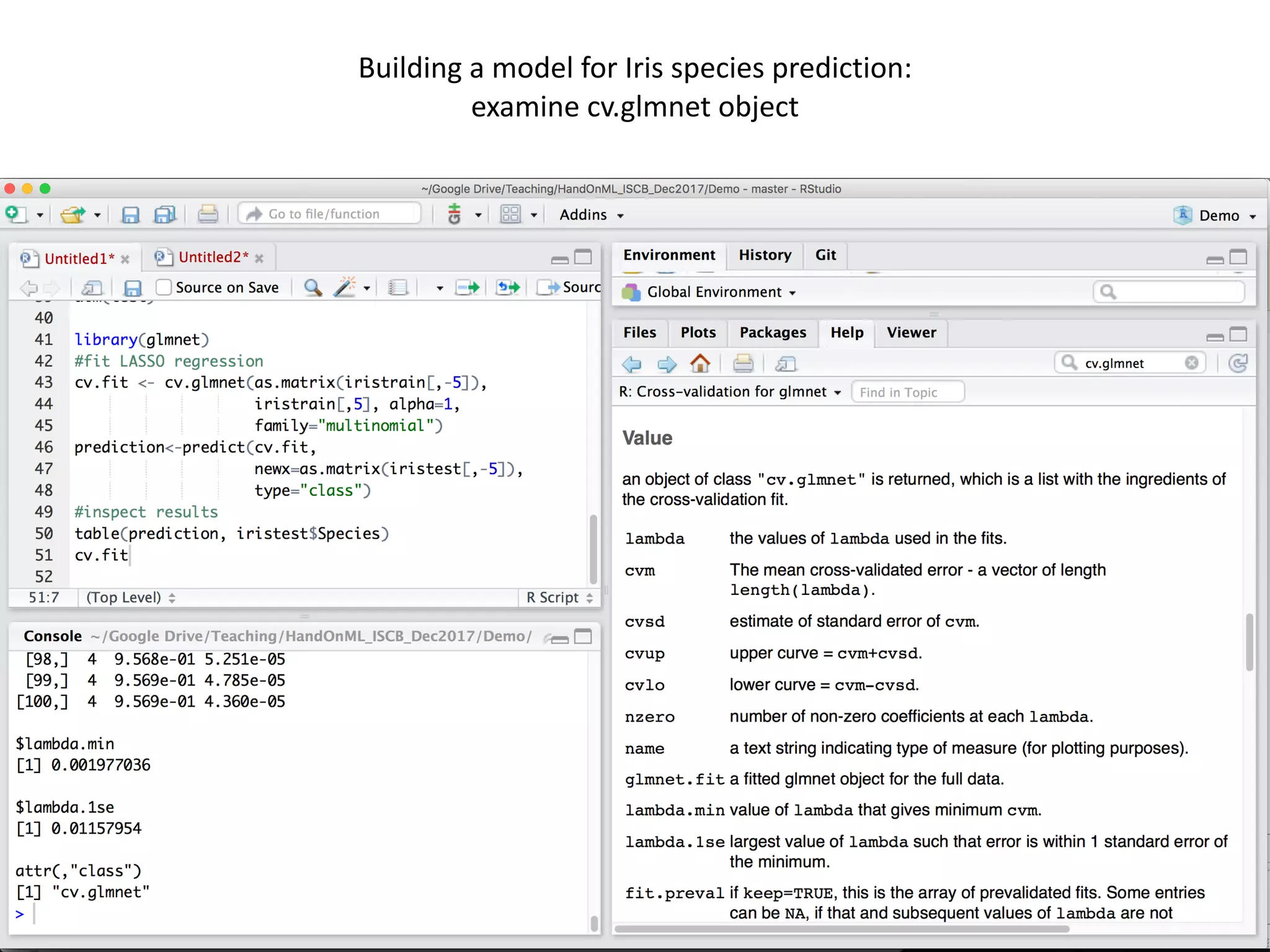Screen dimensions: 1270x952
Task: Click the Compile Report notebook icon
Action: 397,288
